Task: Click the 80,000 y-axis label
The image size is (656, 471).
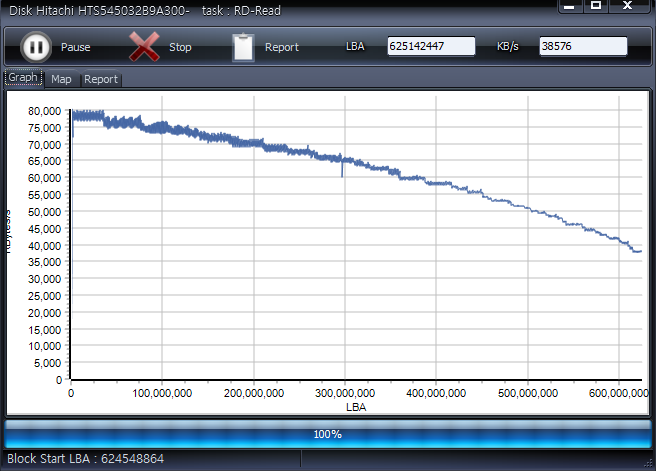Action: [44, 111]
